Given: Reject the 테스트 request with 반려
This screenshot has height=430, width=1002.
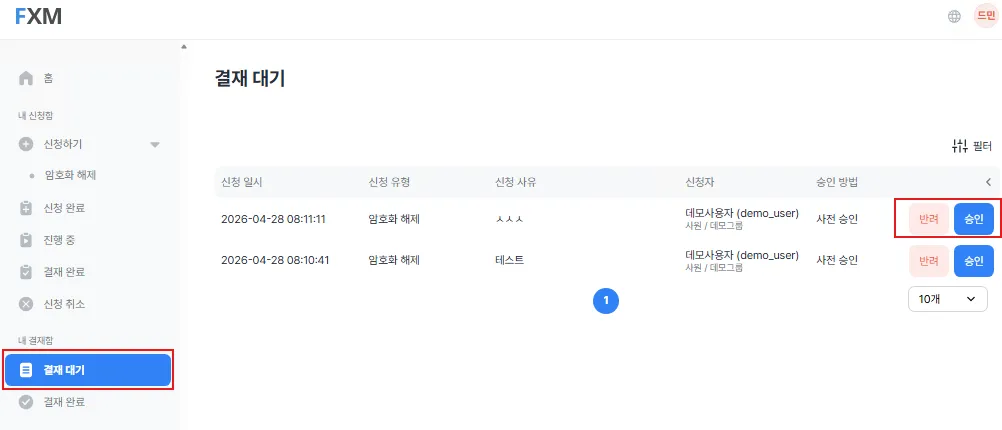Looking at the screenshot, I should pos(929,261).
